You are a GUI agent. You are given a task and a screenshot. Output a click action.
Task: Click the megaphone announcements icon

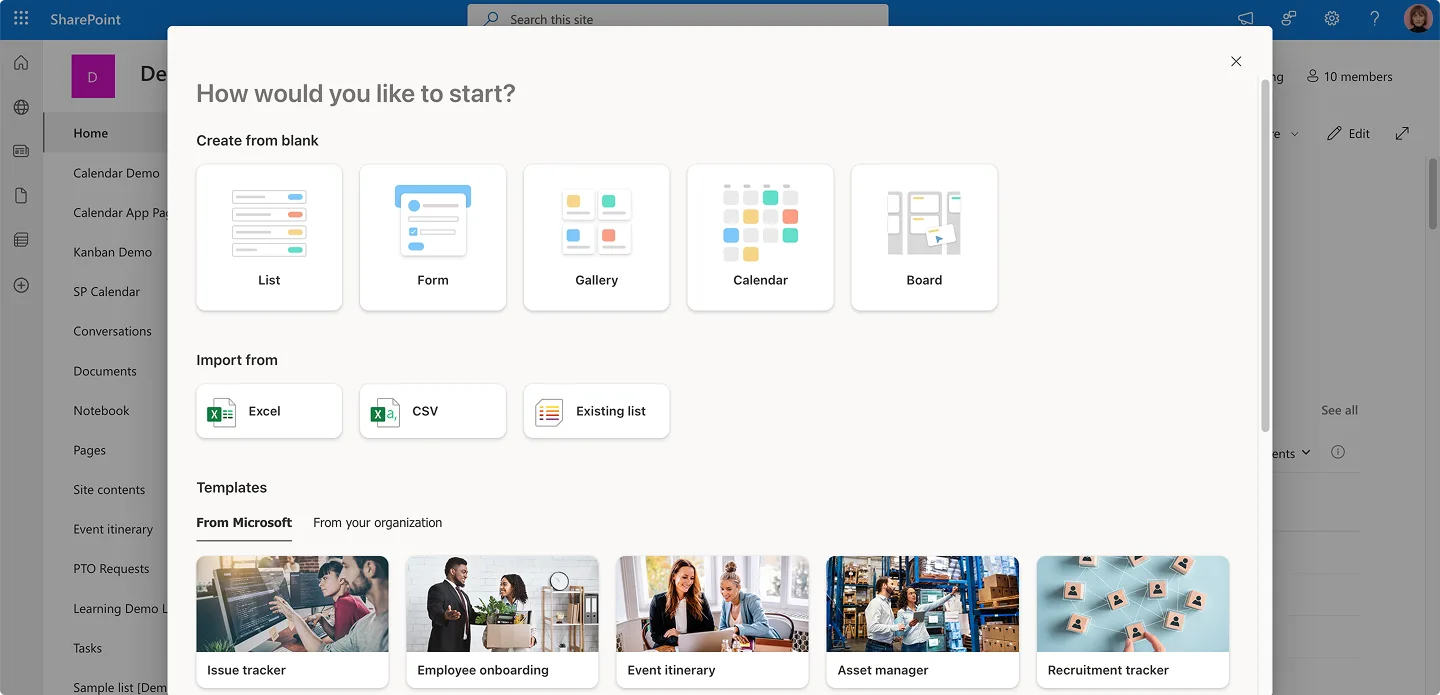click(x=1244, y=18)
